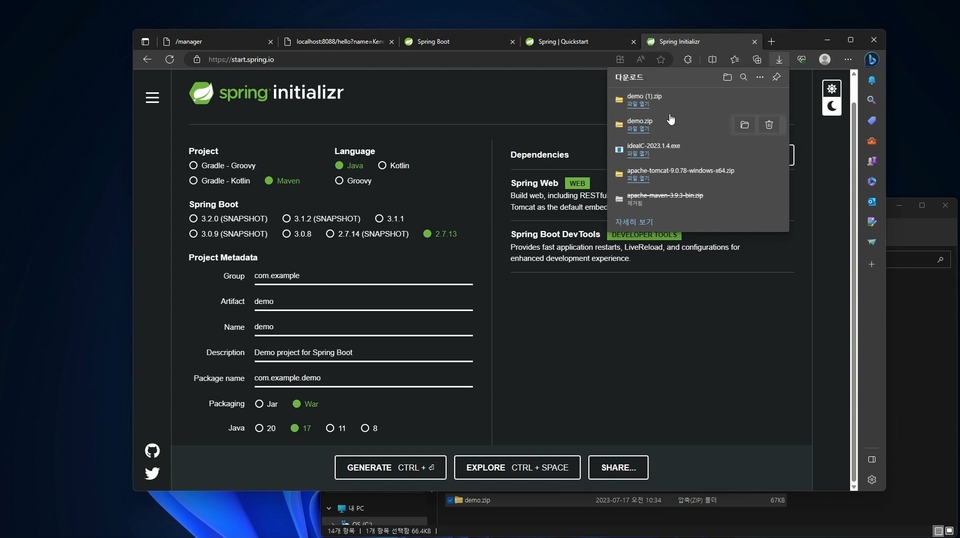This screenshot has width=960, height=538.
Task: Add this page to favorites star
Action: point(661,59)
